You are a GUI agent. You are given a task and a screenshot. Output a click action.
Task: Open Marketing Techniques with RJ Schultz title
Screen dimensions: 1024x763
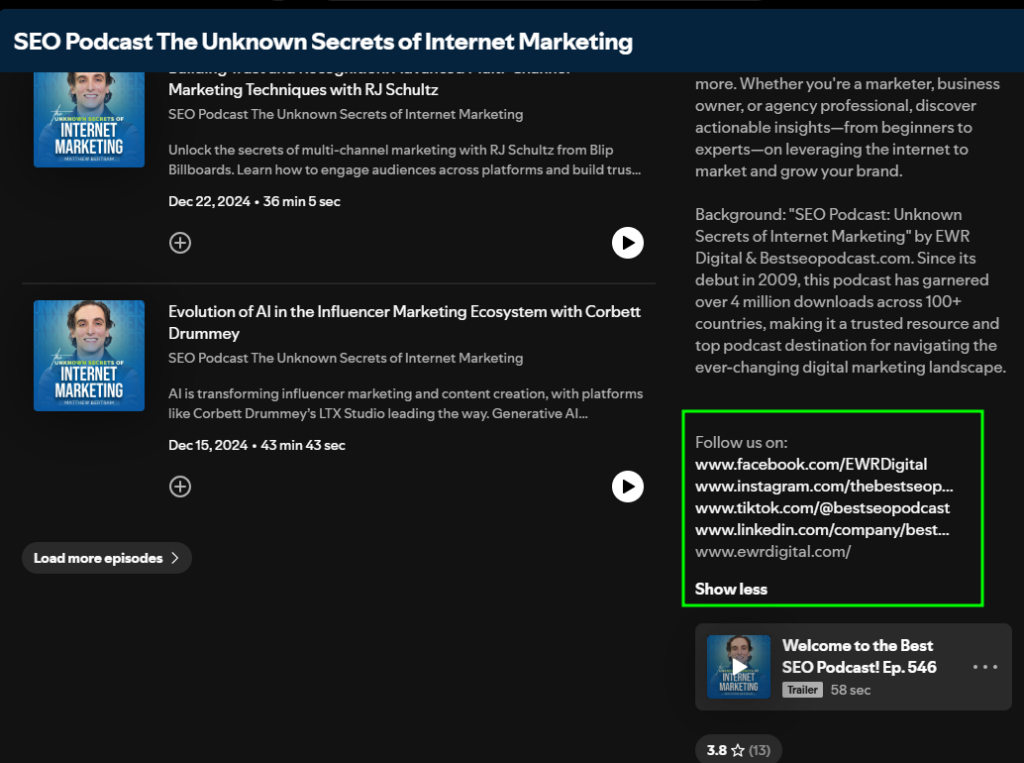(x=303, y=90)
